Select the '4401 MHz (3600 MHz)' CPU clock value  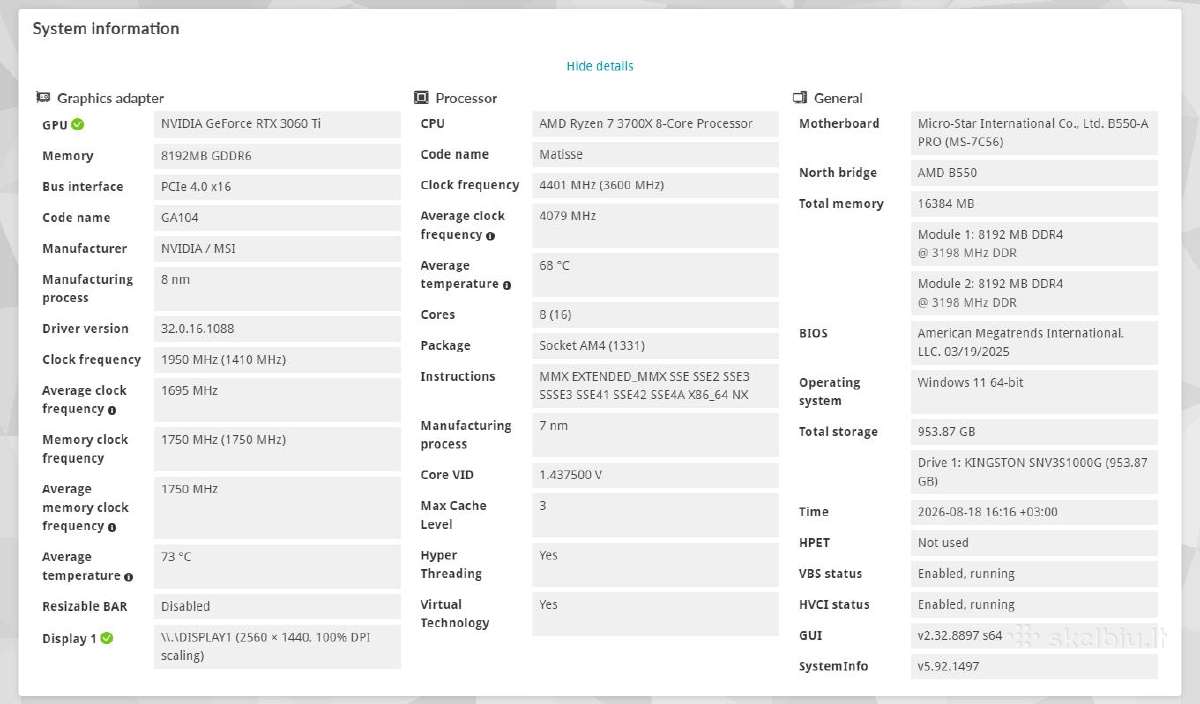(x=655, y=185)
